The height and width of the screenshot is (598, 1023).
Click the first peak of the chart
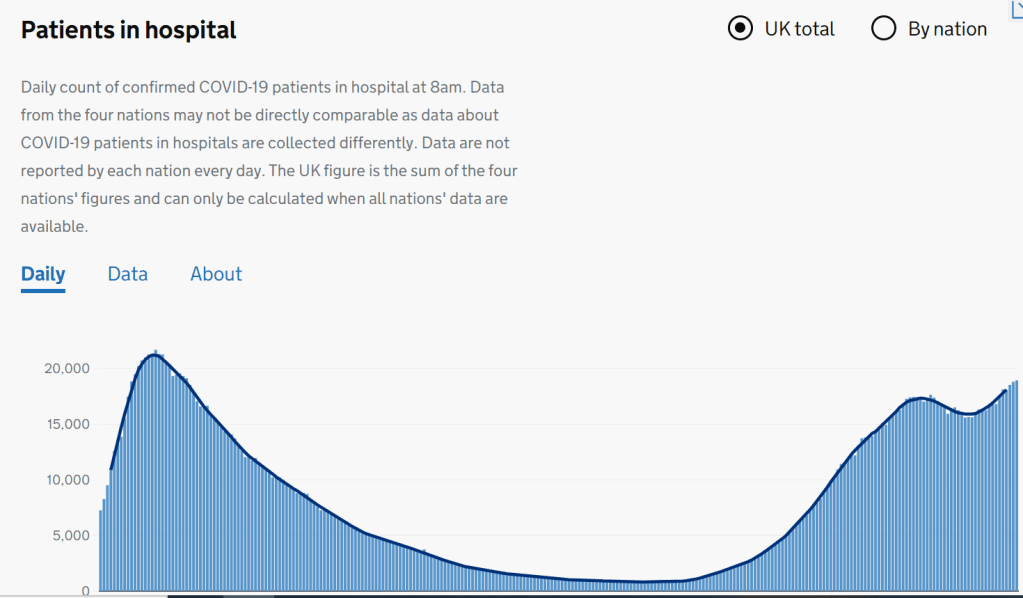154,353
